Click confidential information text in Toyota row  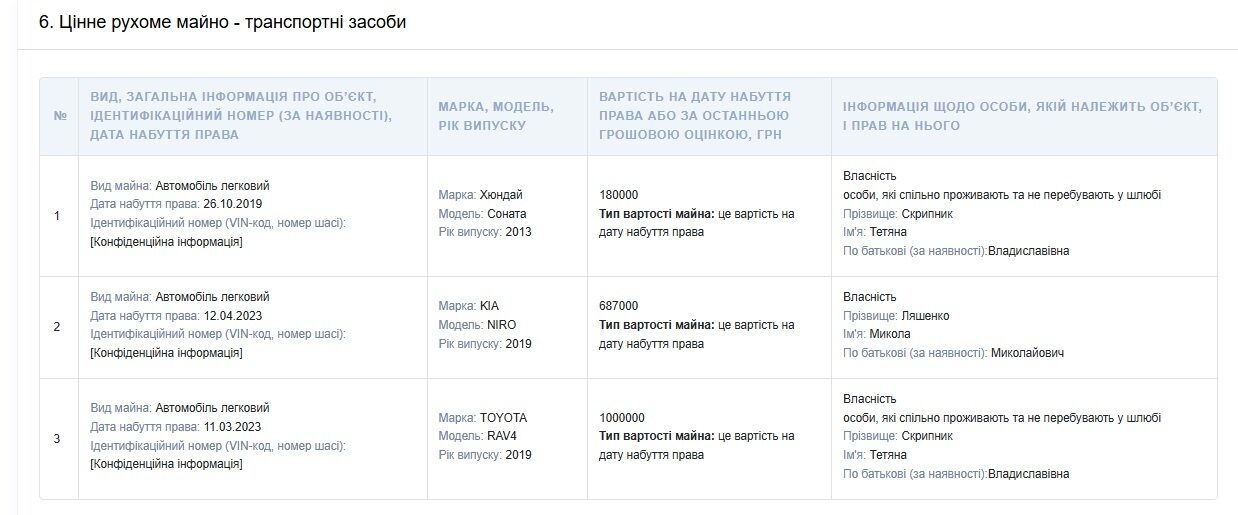pos(166,464)
